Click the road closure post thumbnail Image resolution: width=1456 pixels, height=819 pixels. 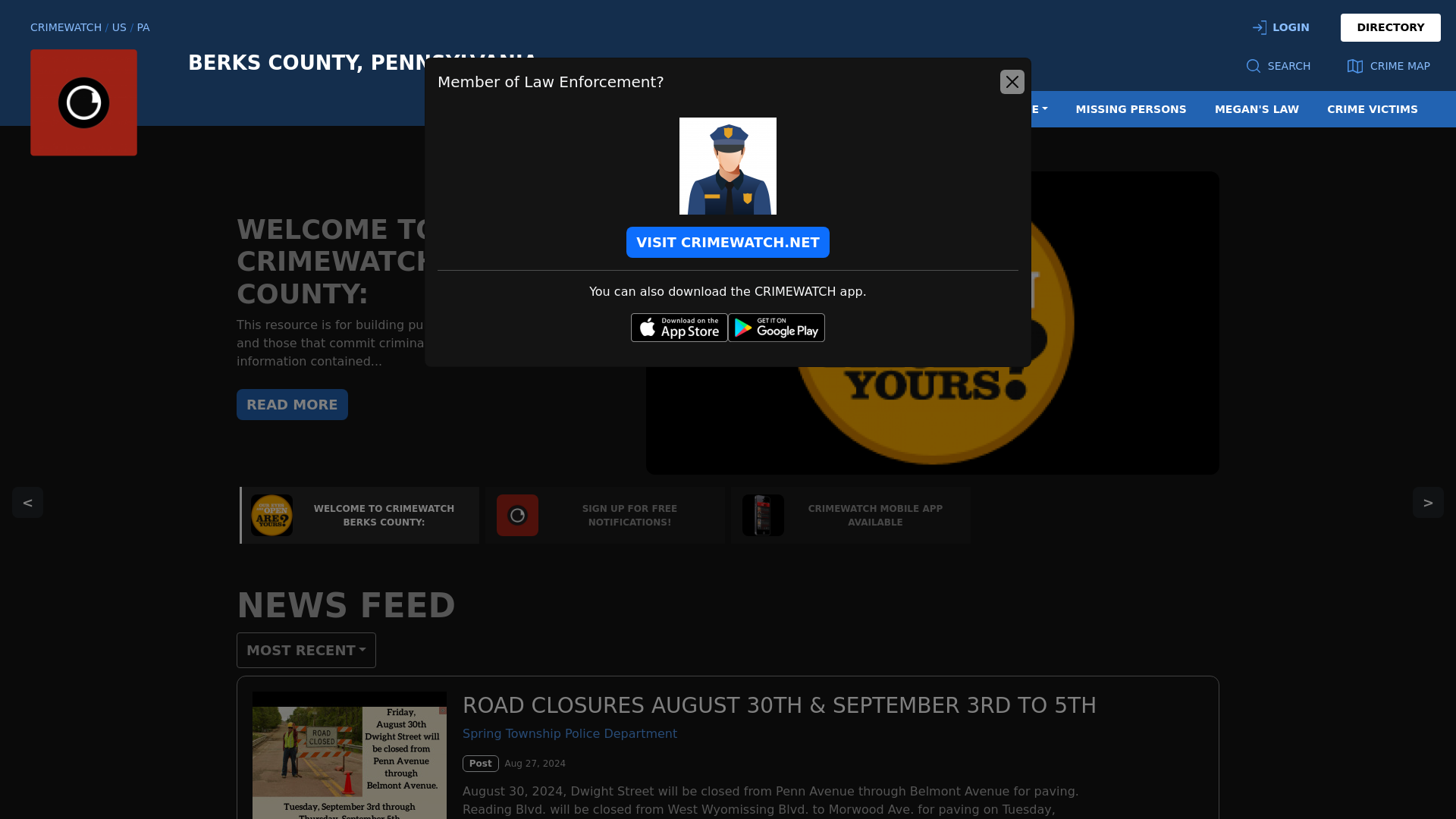pyautogui.click(x=350, y=755)
